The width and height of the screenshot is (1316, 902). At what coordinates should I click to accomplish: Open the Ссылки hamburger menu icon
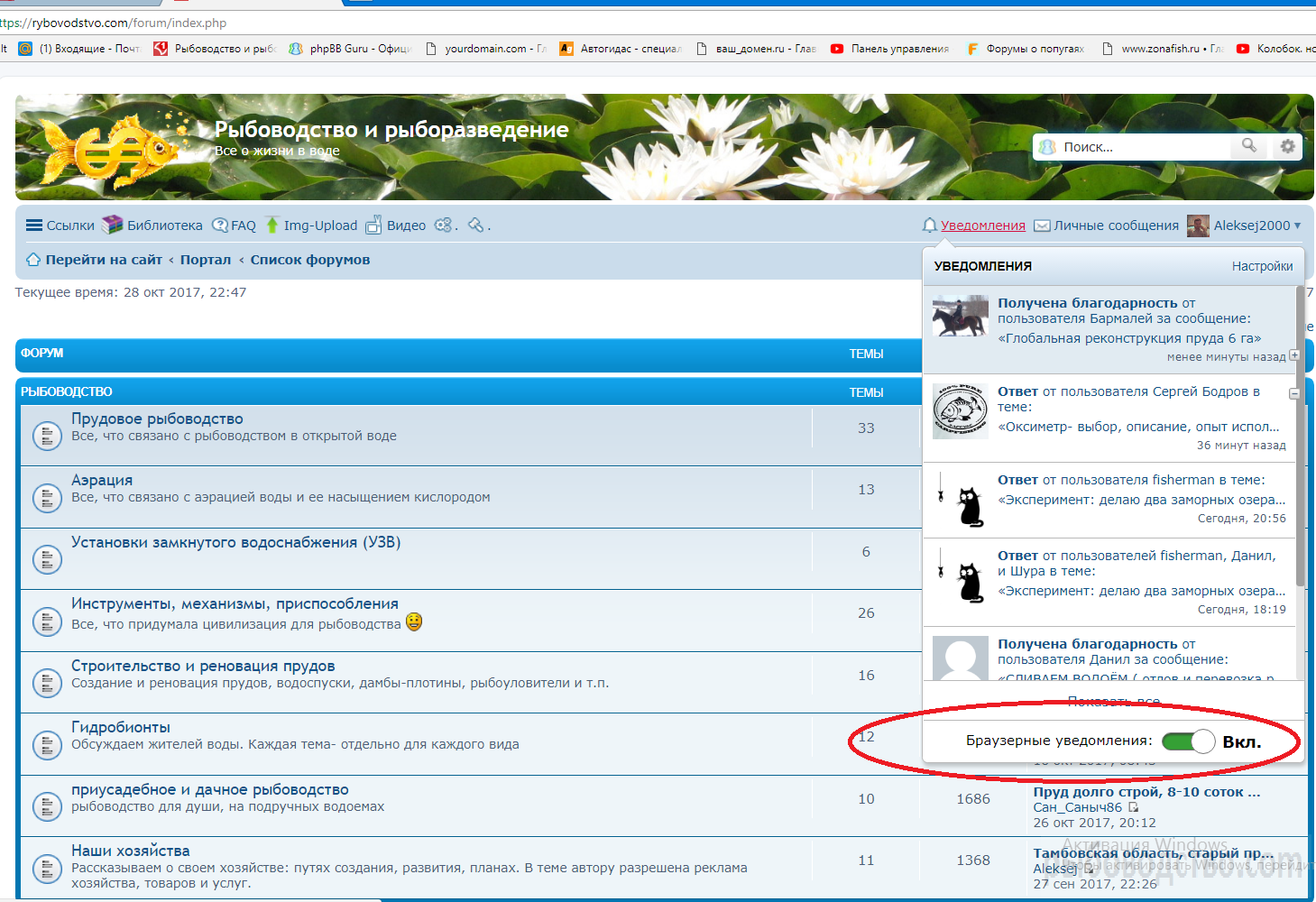[34, 225]
